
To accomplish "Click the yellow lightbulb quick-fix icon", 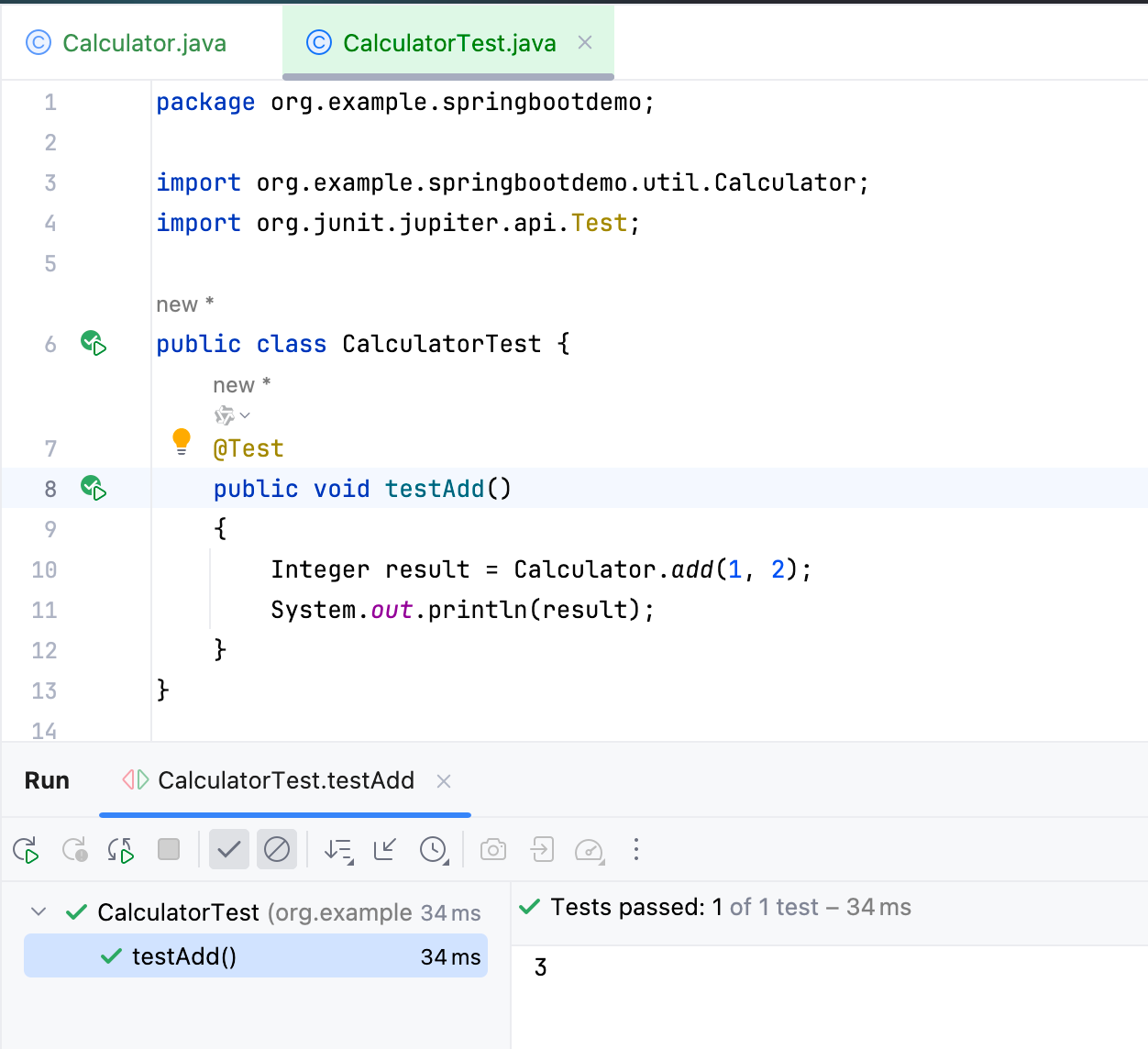I will tap(182, 442).
